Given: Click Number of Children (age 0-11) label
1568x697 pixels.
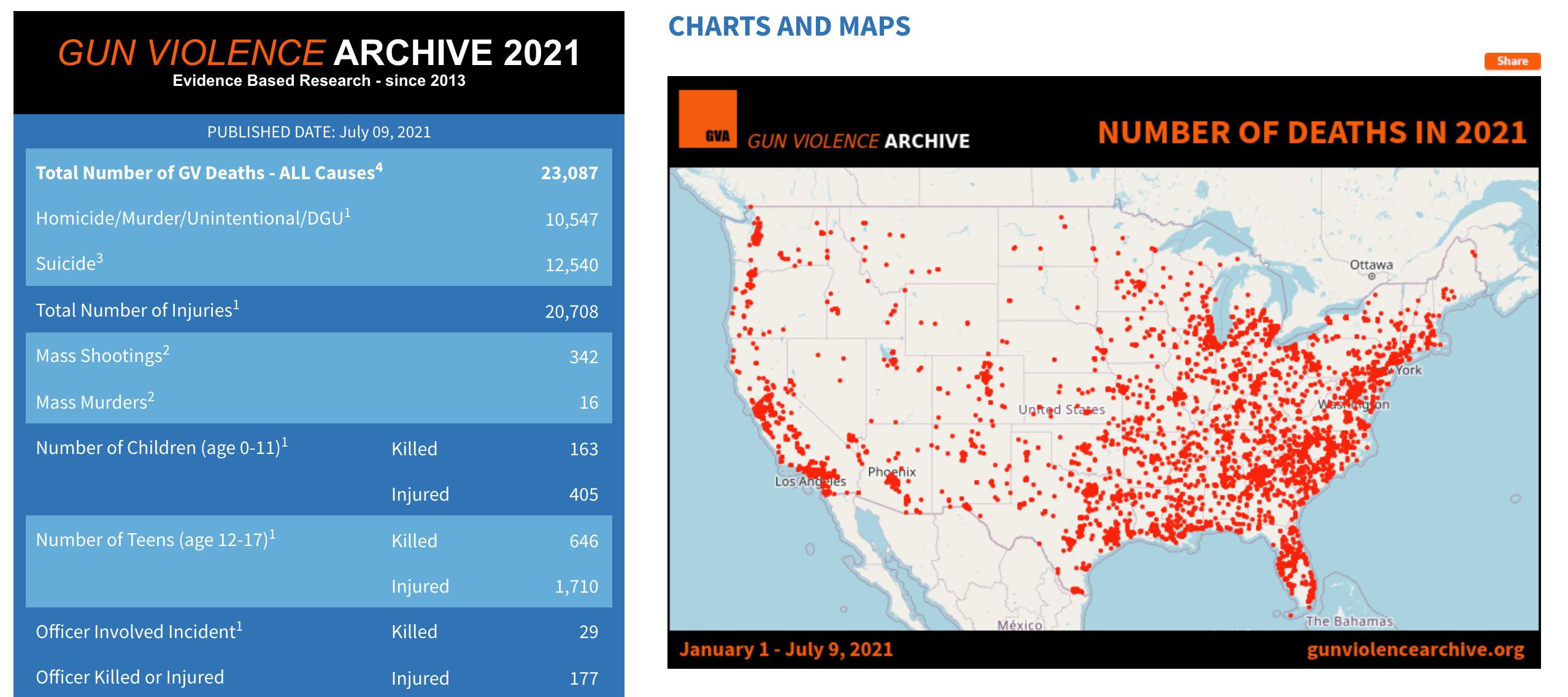Looking at the screenshot, I should coord(162,448).
